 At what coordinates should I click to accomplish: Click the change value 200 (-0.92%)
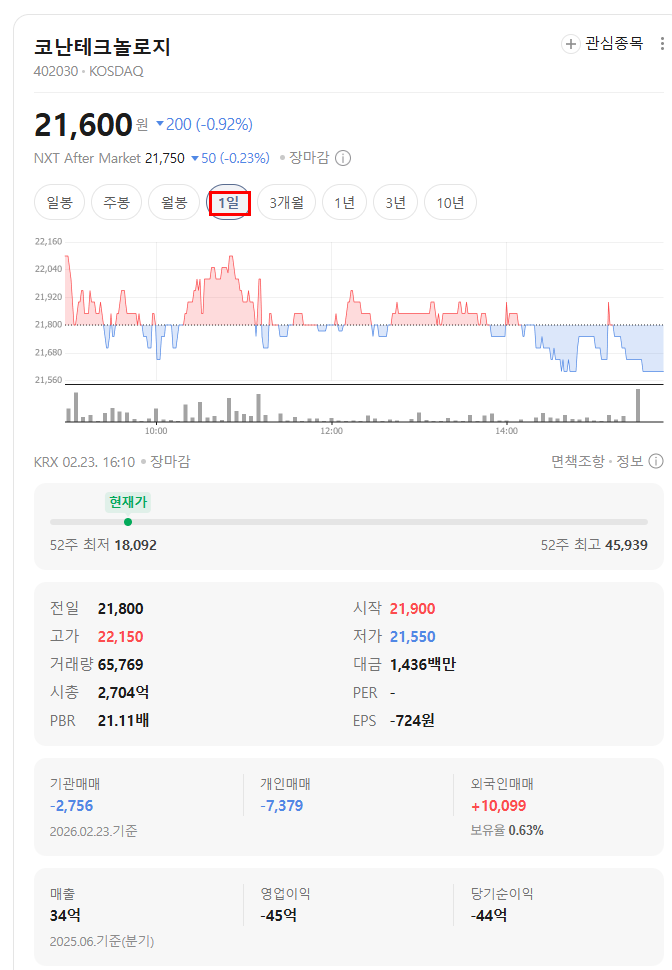point(204,124)
